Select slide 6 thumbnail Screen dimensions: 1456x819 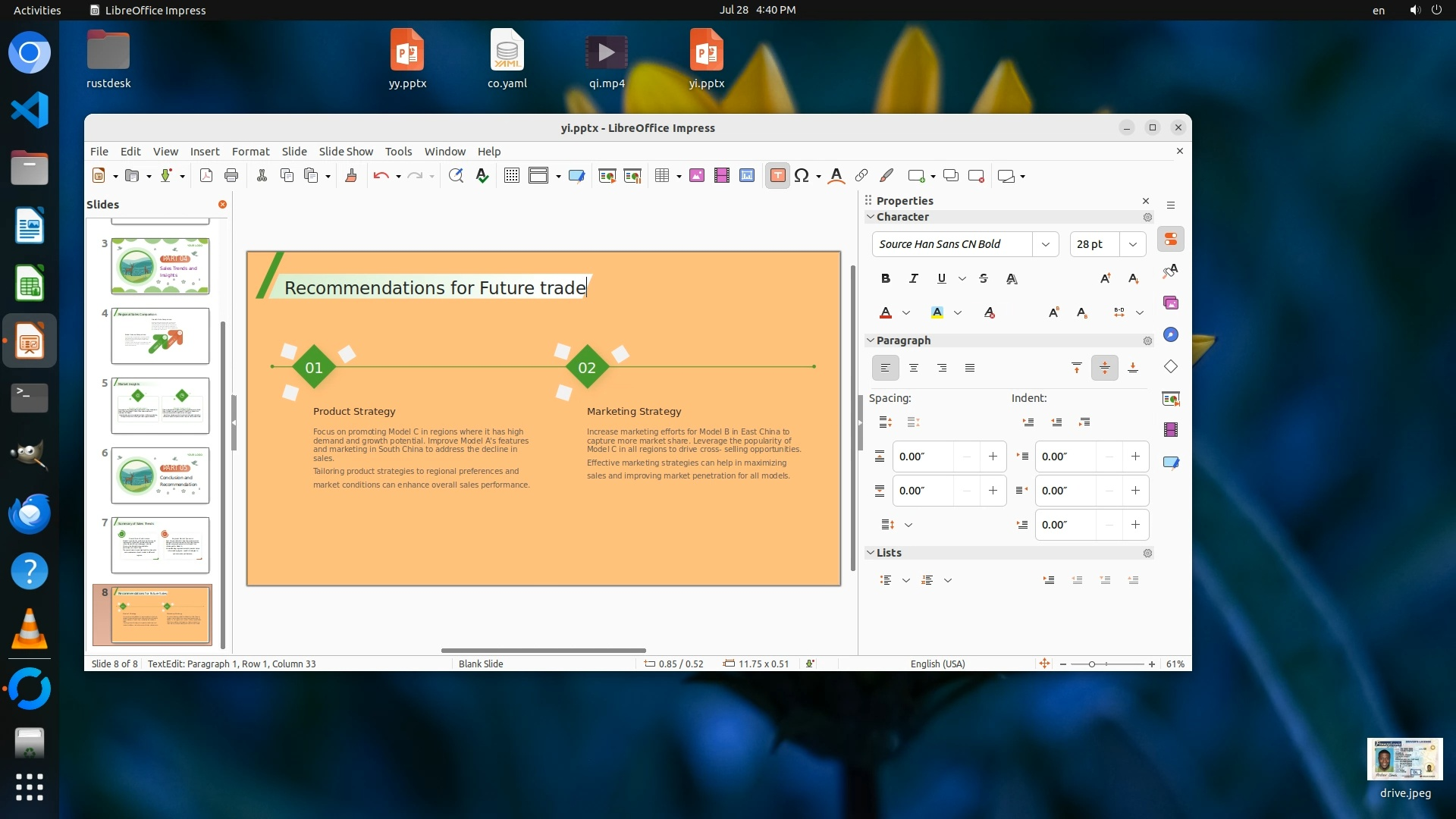point(160,475)
